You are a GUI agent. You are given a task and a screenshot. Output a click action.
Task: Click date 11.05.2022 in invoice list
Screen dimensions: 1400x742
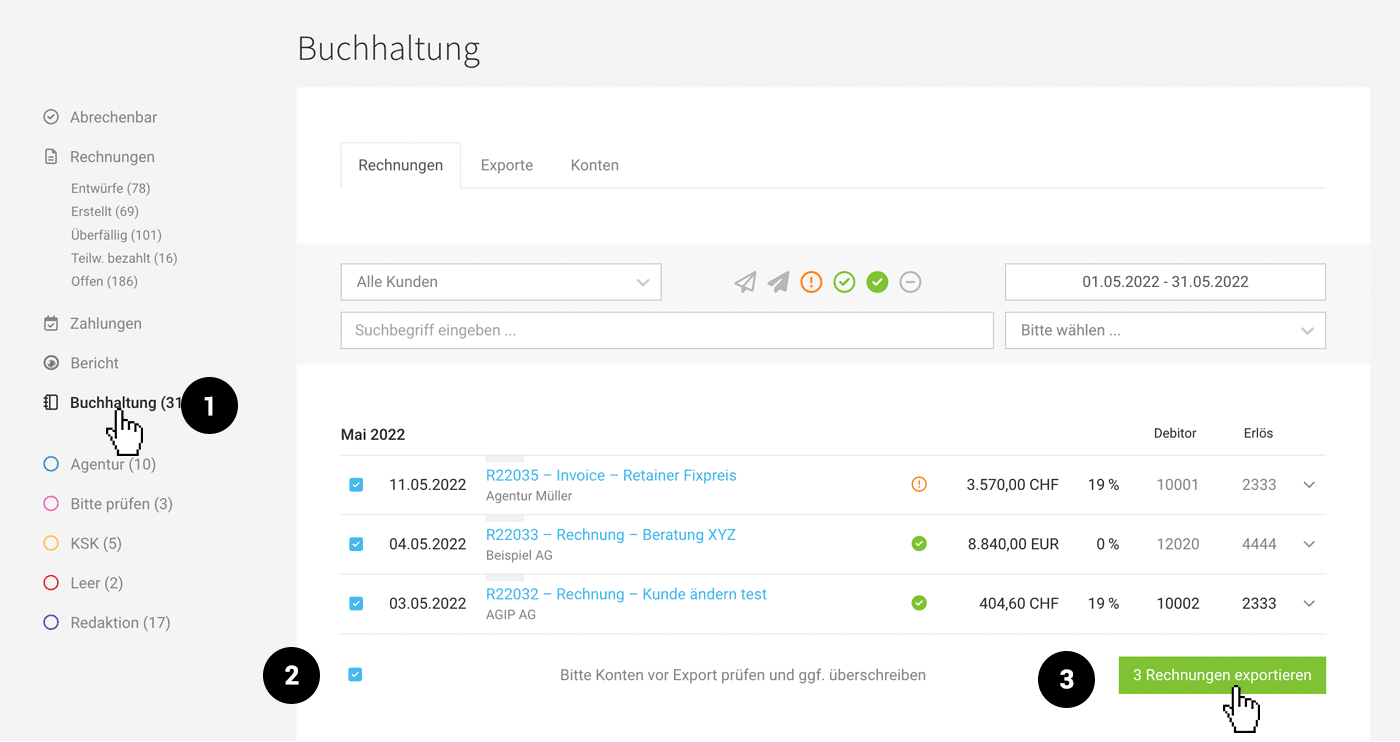[428, 485]
